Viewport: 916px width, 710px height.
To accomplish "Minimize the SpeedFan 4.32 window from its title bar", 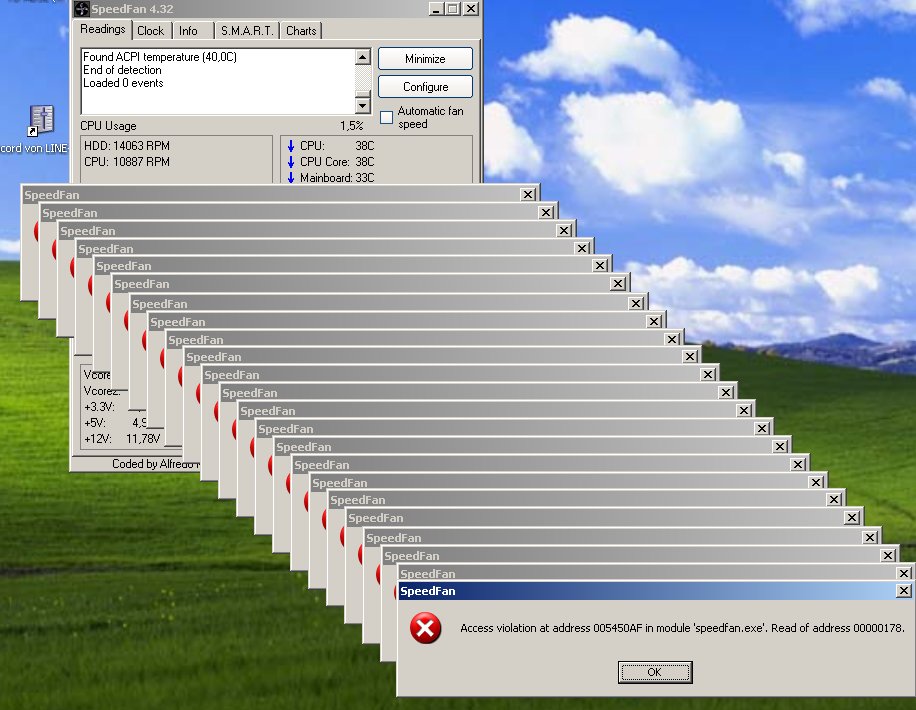I will [x=436, y=9].
